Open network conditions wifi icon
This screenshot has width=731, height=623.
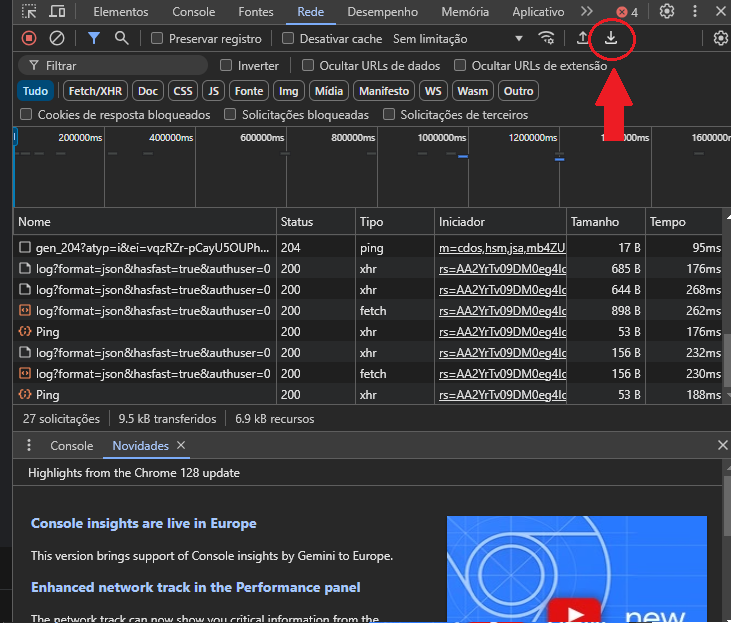pos(546,38)
